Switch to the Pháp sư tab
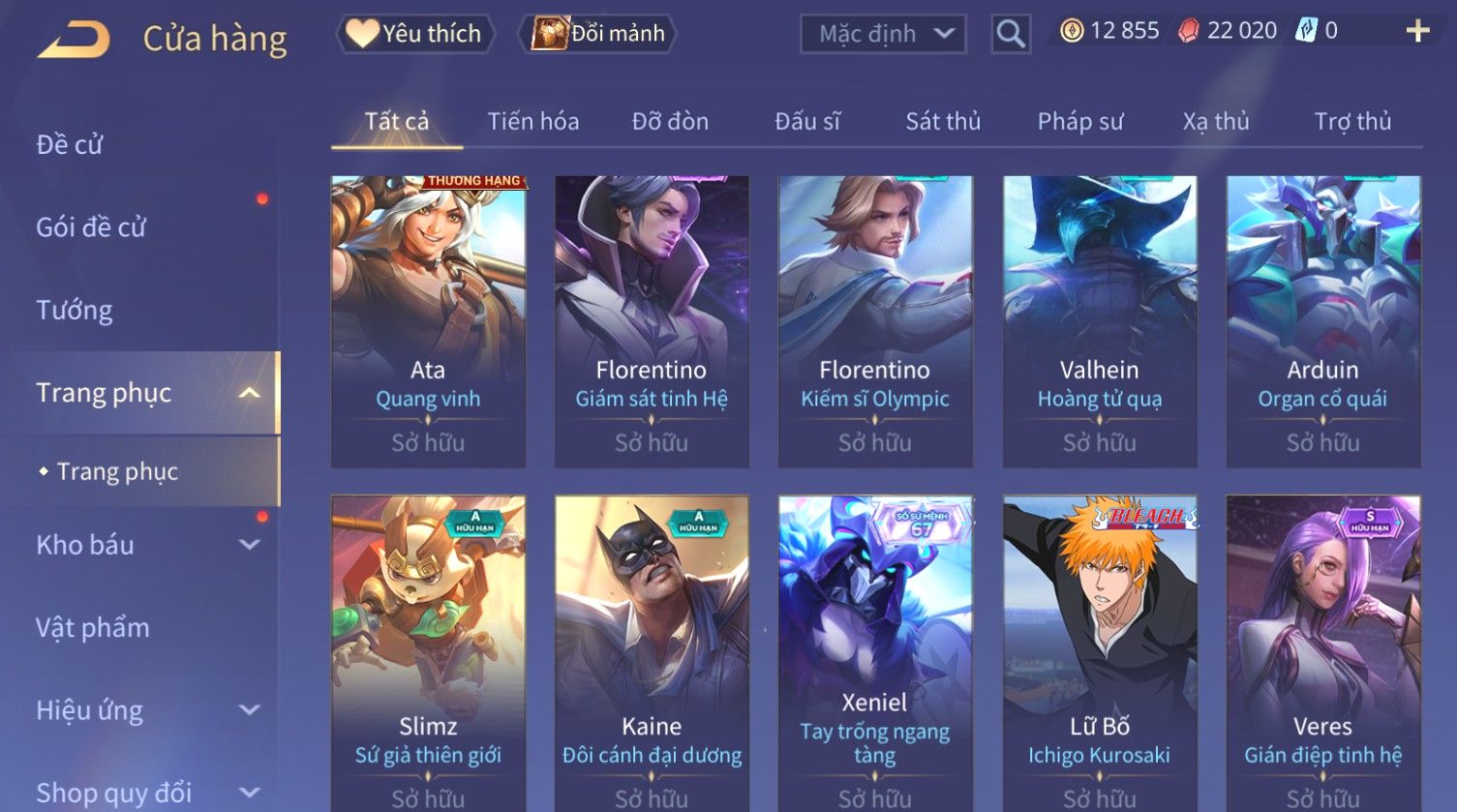Screen dimensions: 1457x812 [x=1080, y=121]
